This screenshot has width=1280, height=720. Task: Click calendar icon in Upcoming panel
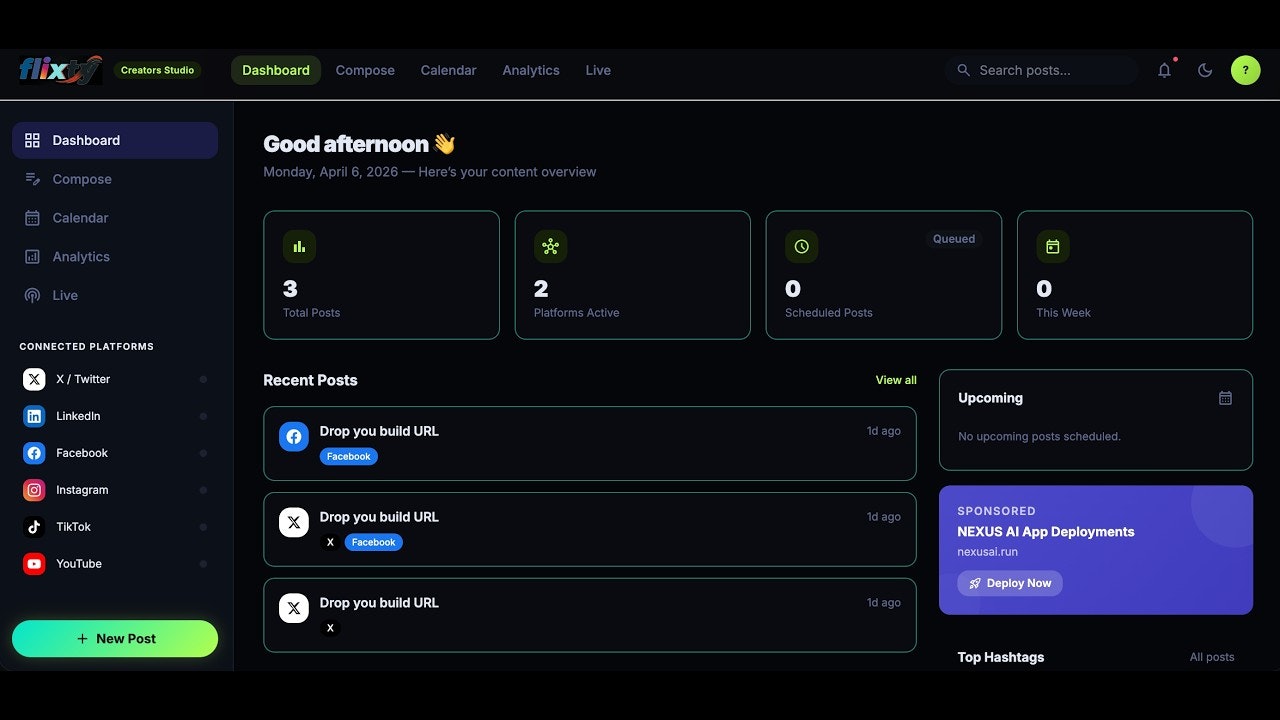[x=1225, y=398]
